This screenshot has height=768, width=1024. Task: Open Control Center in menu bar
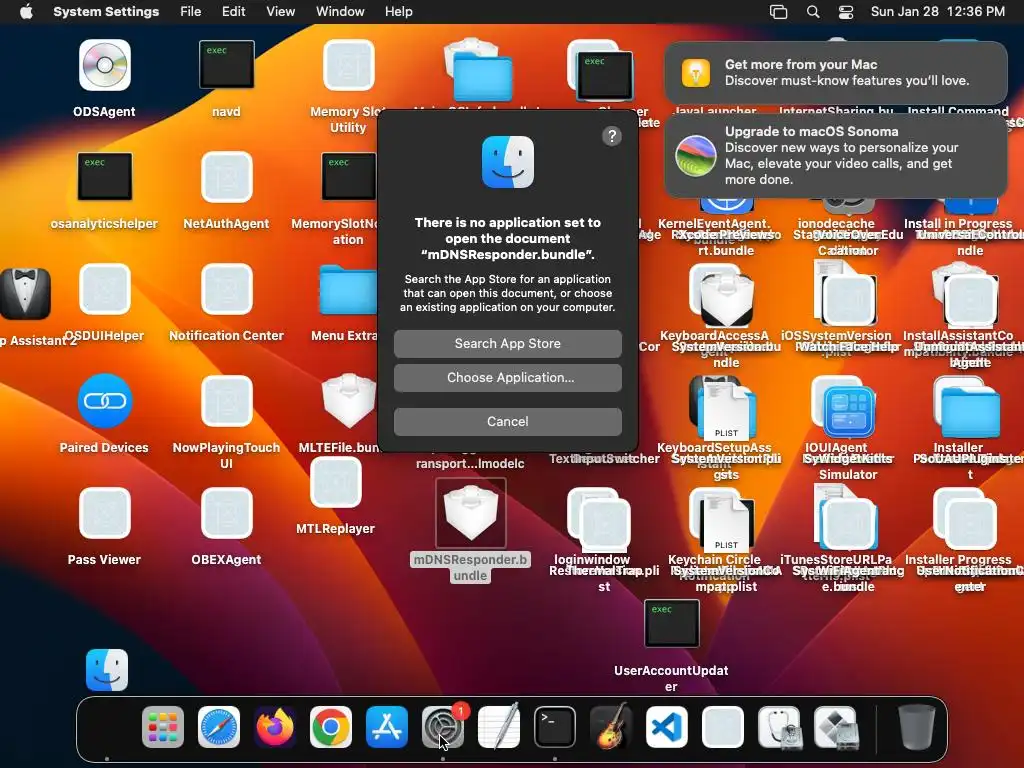(846, 12)
